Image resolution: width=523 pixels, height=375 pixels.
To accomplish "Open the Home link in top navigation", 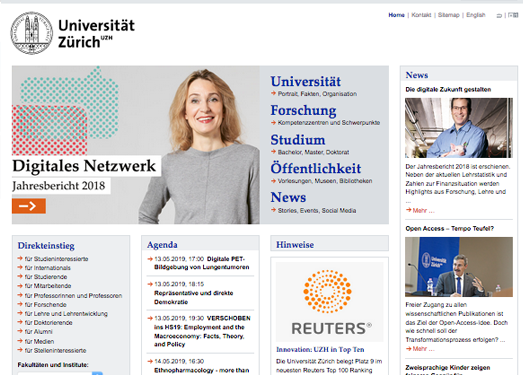I will point(396,15).
